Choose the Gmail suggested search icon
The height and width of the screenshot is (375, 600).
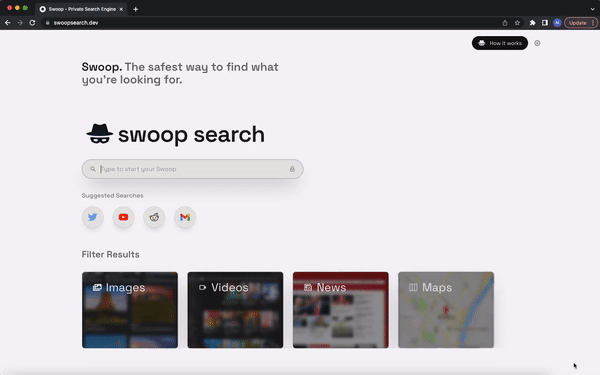pos(185,217)
